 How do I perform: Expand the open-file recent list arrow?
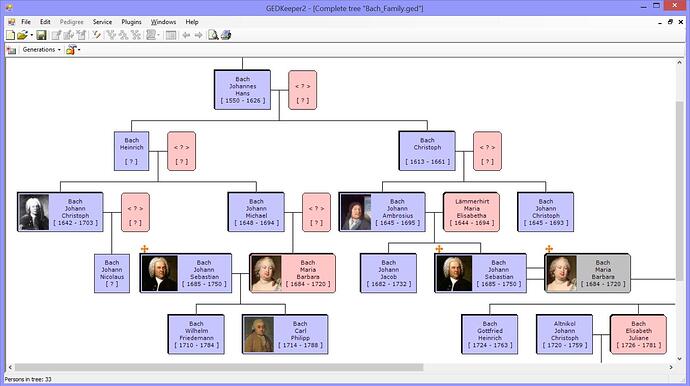pos(31,35)
